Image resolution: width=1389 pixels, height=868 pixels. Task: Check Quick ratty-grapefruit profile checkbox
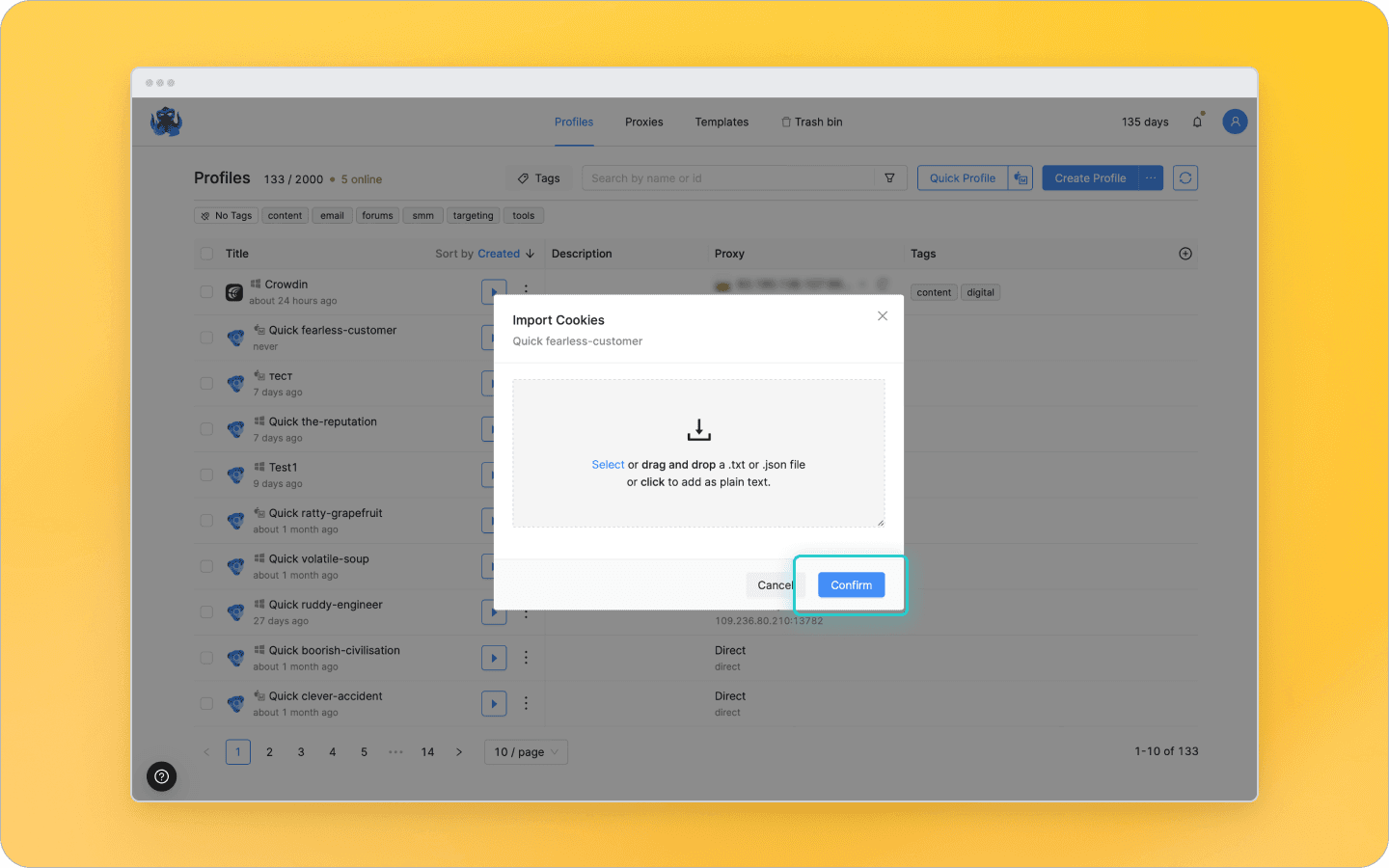206,521
